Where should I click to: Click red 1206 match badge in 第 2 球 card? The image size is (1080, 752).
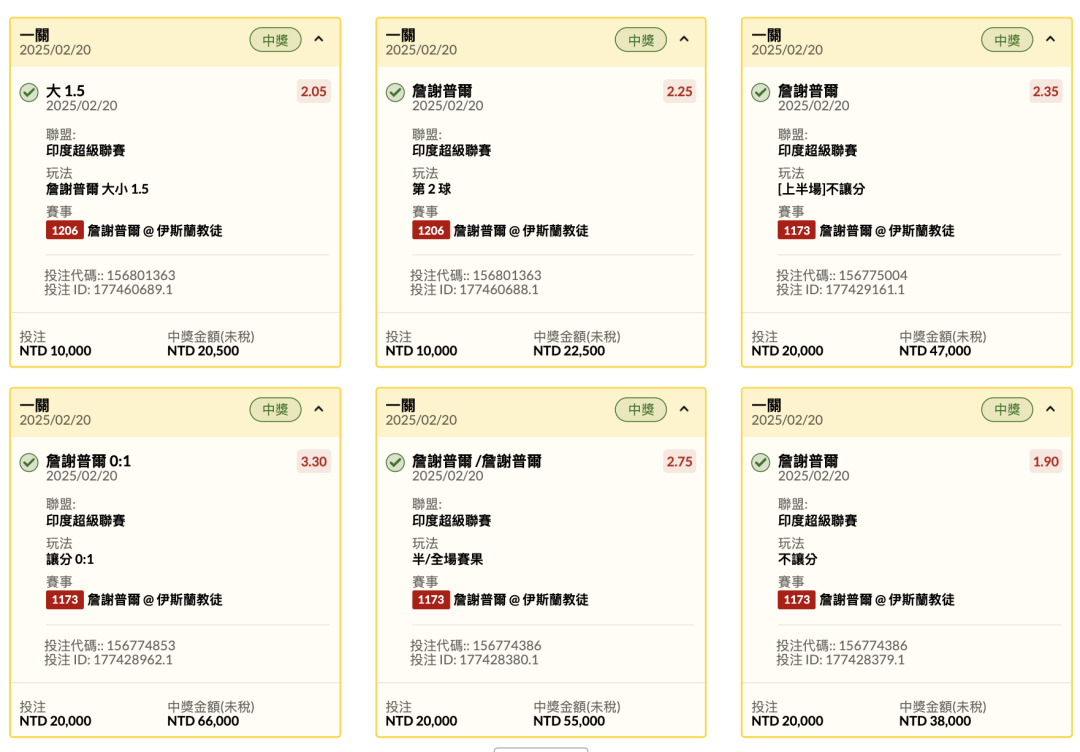[x=430, y=230]
